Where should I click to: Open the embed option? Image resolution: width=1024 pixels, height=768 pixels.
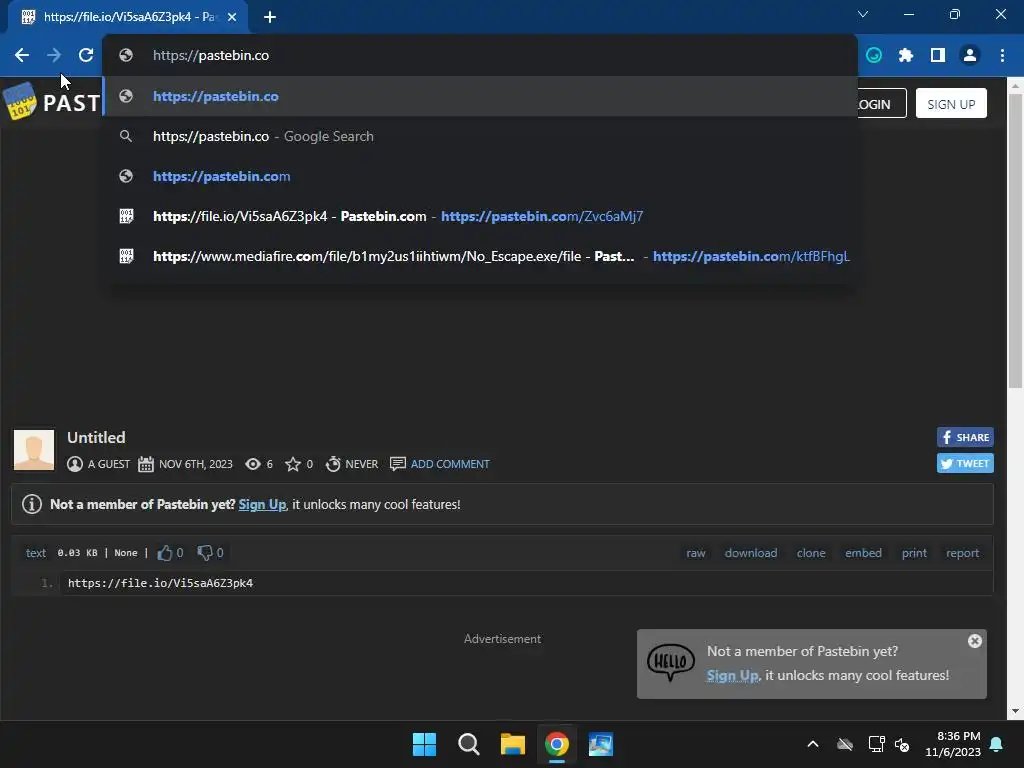(863, 553)
